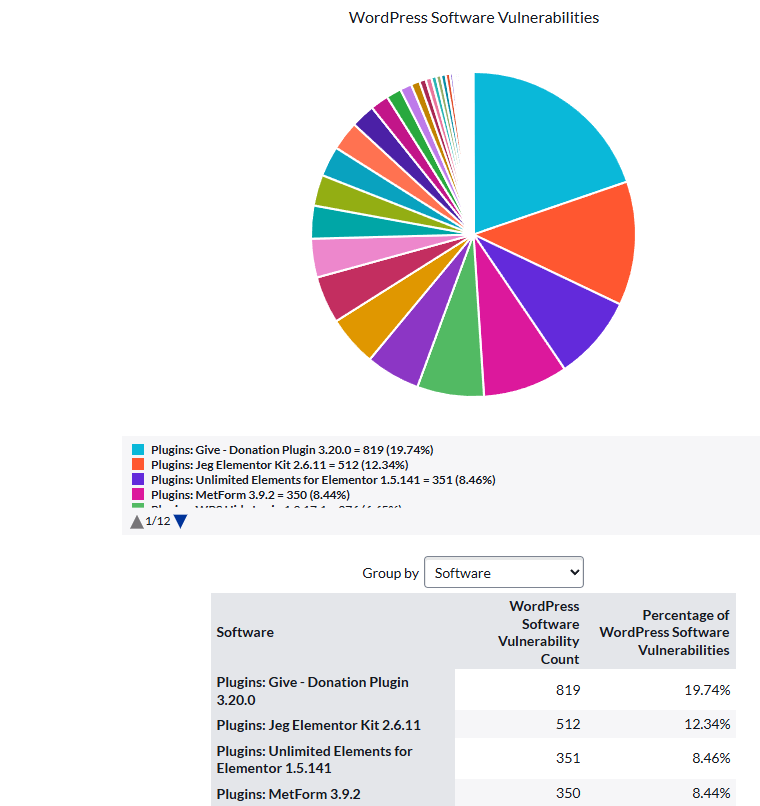760x806 pixels.
Task: Click the magenta MetForm legend marker
Action: point(138,494)
